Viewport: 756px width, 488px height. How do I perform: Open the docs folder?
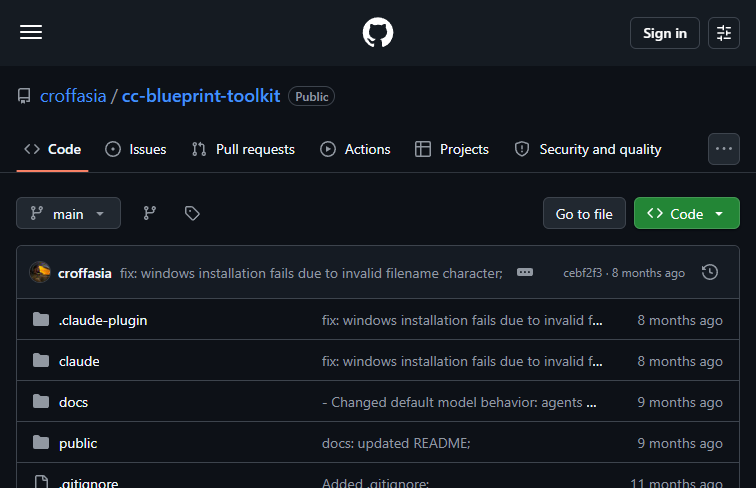tap(73, 402)
